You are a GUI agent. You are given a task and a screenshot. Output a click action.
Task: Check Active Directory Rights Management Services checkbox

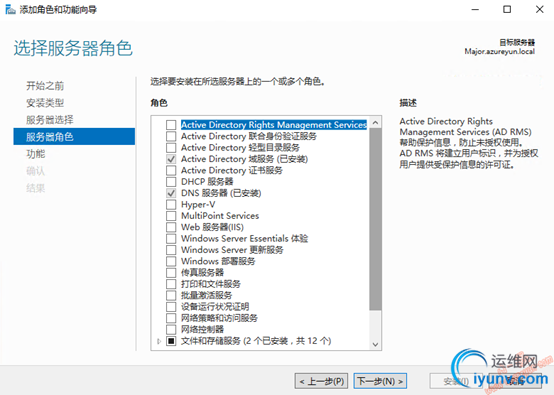pos(171,125)
